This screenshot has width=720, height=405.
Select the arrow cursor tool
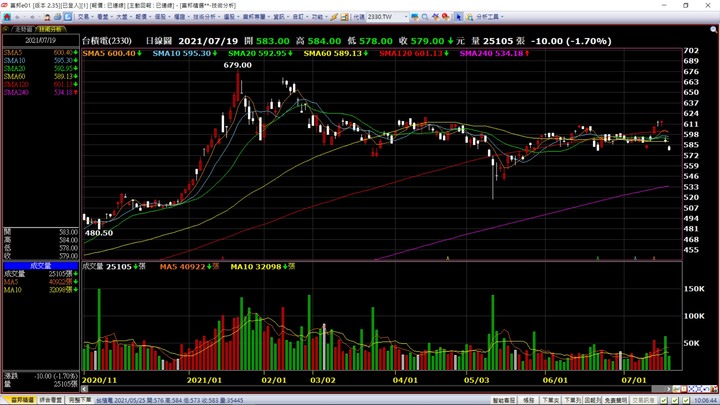458,17
